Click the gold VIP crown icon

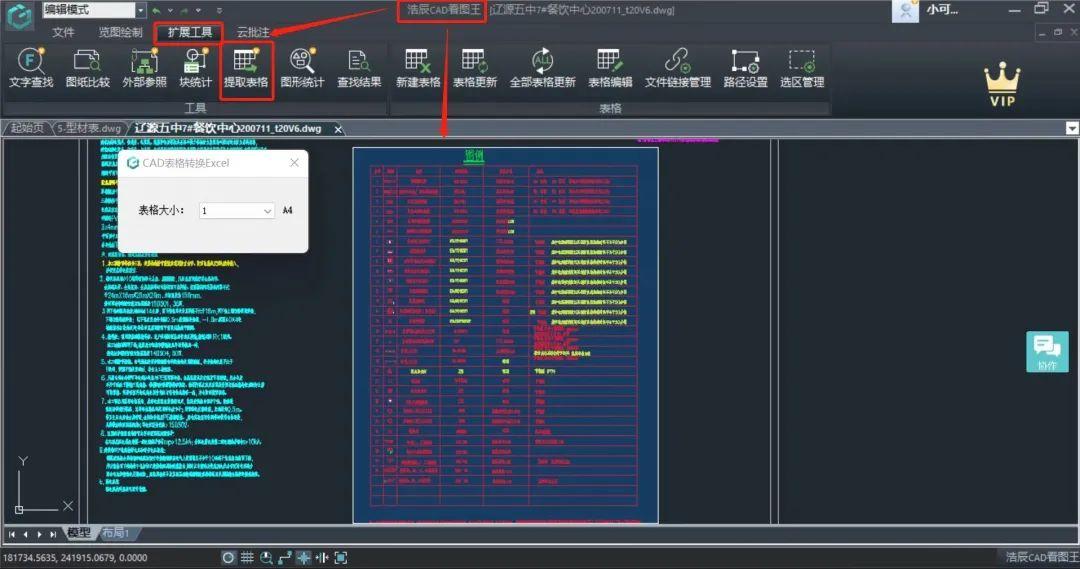(1002, 84)
